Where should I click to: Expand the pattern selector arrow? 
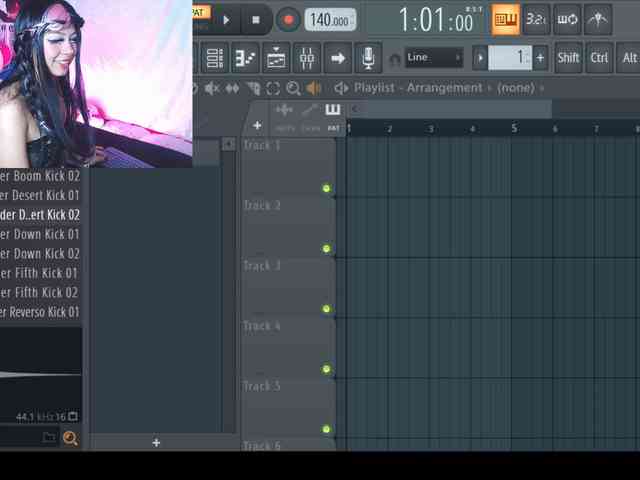coord(480,58)
